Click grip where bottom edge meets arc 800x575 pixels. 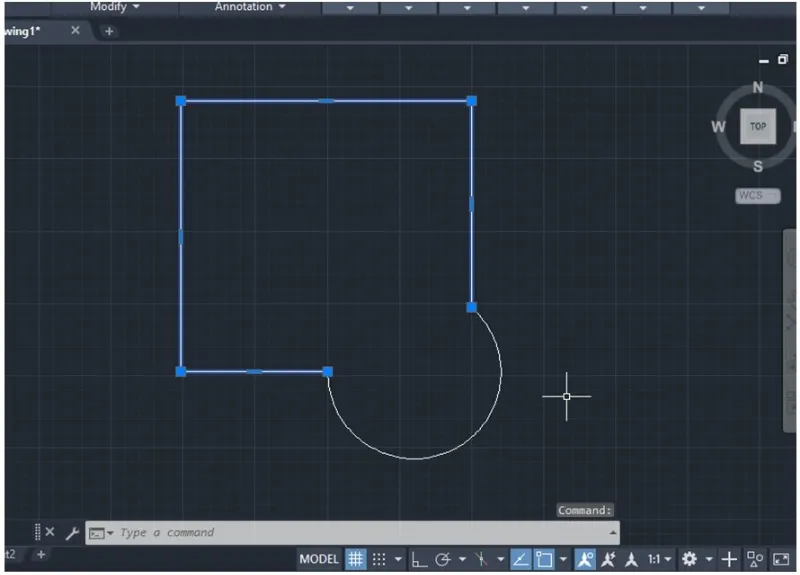click(x=328, y=371)
